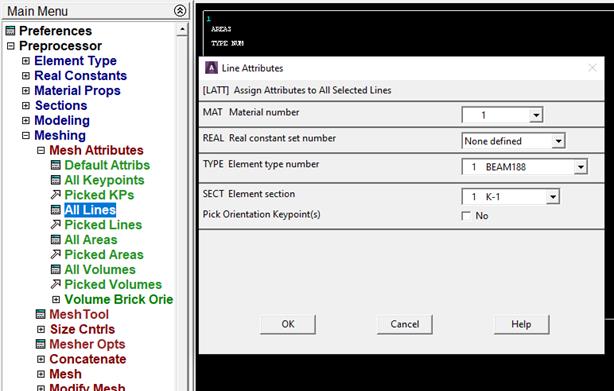
Task: Click the All Keypoints dialog icon
Action: 56,180
